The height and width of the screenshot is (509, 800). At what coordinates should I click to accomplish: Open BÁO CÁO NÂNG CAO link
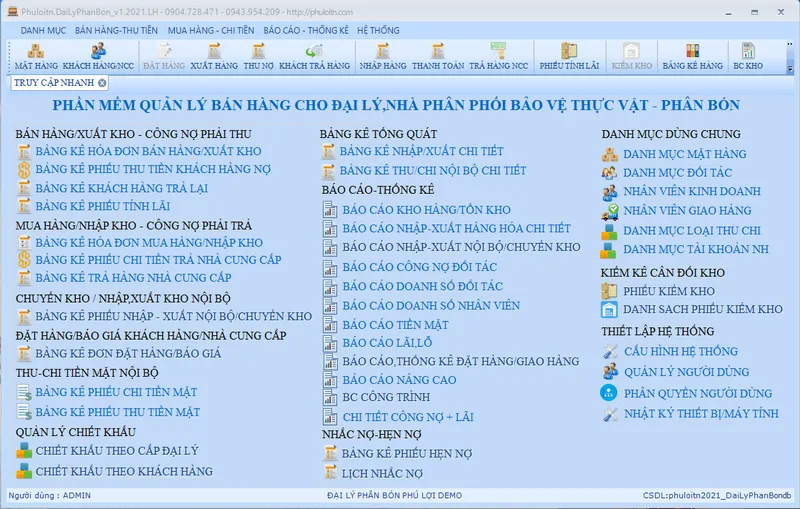click(399, 380)
